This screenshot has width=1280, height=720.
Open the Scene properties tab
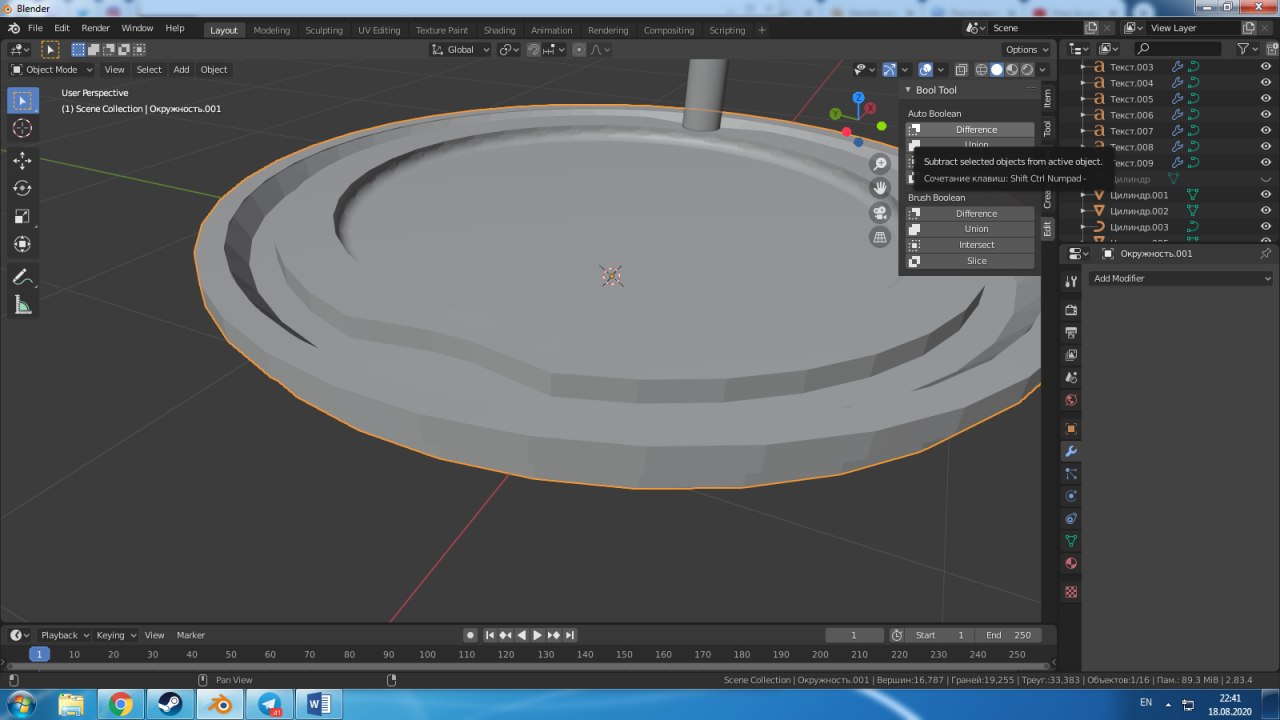click(x=1071, y=378)
